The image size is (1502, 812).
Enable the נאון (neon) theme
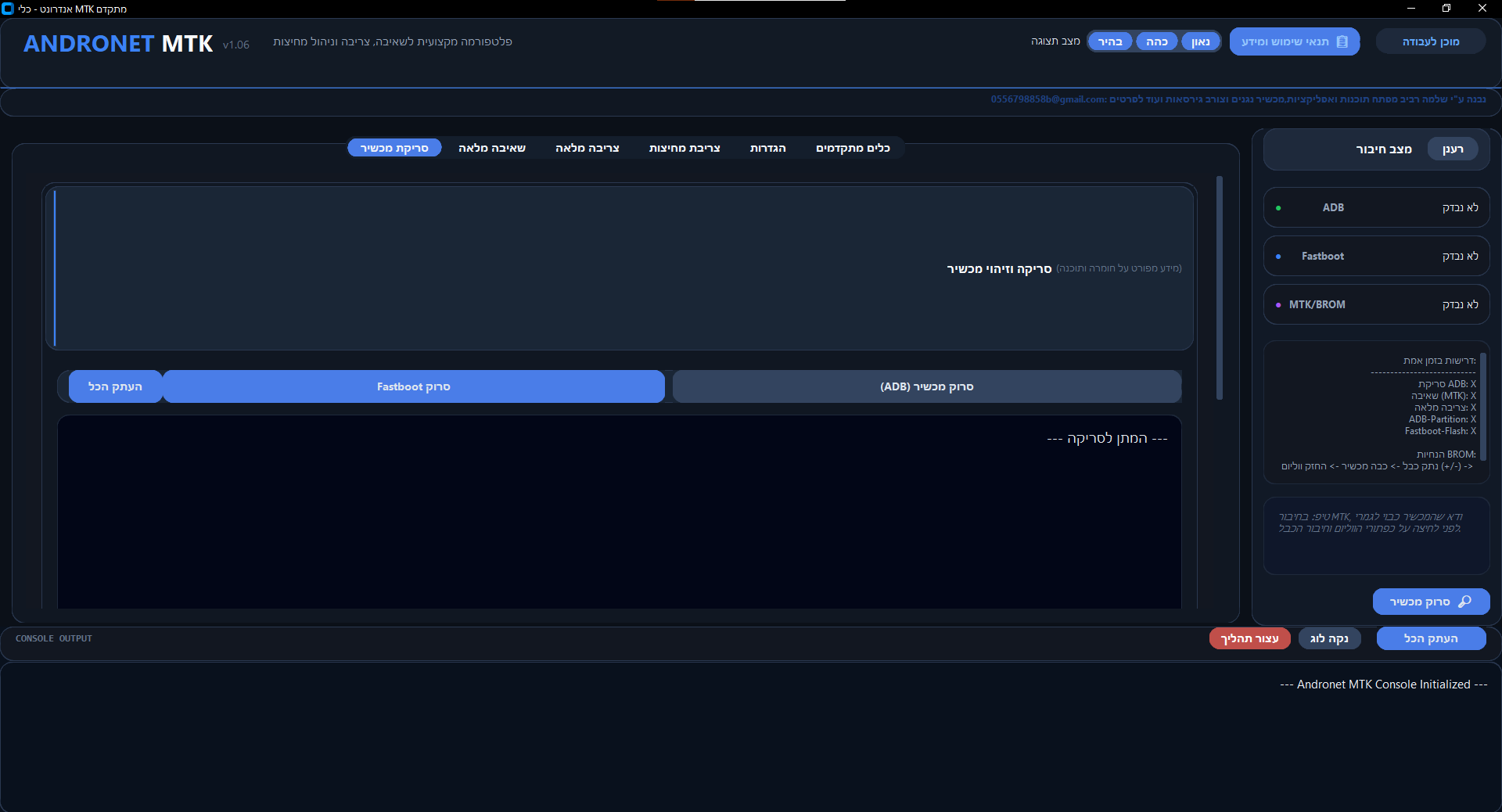[x=1200, y=42]
